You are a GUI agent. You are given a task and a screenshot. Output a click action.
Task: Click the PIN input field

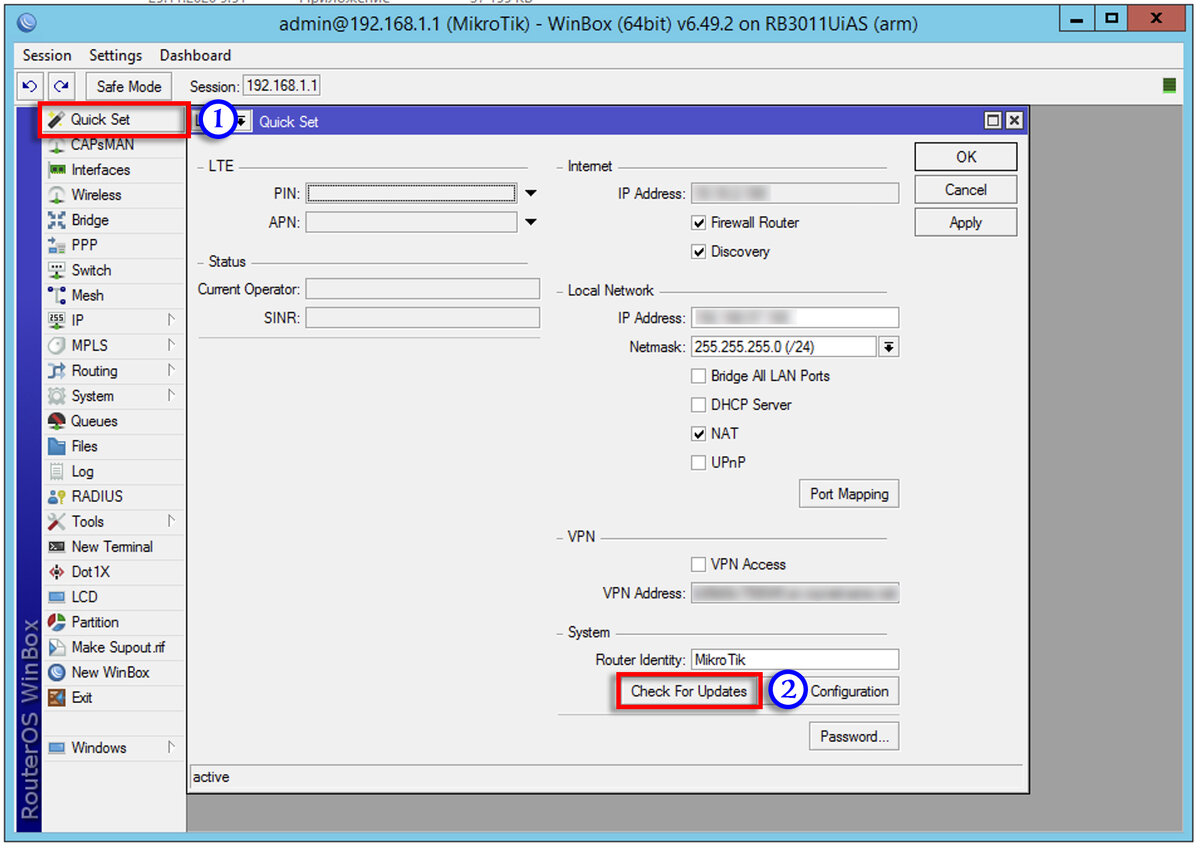tap(412, 193)
